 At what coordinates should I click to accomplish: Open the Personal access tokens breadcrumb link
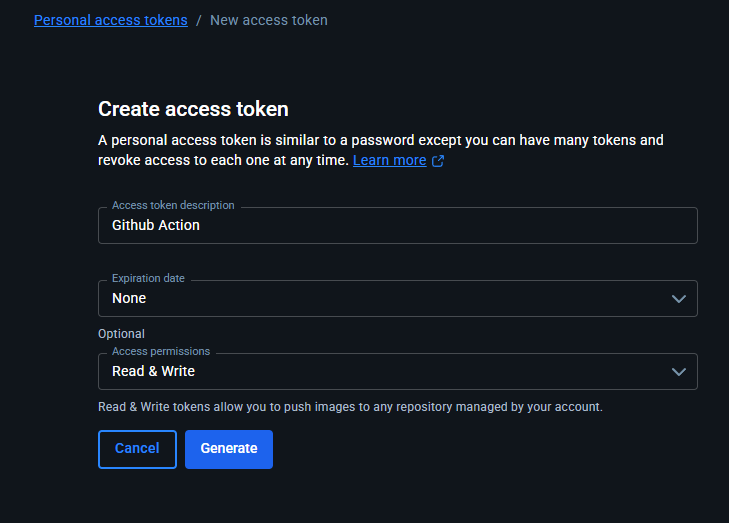pos(110,20)
